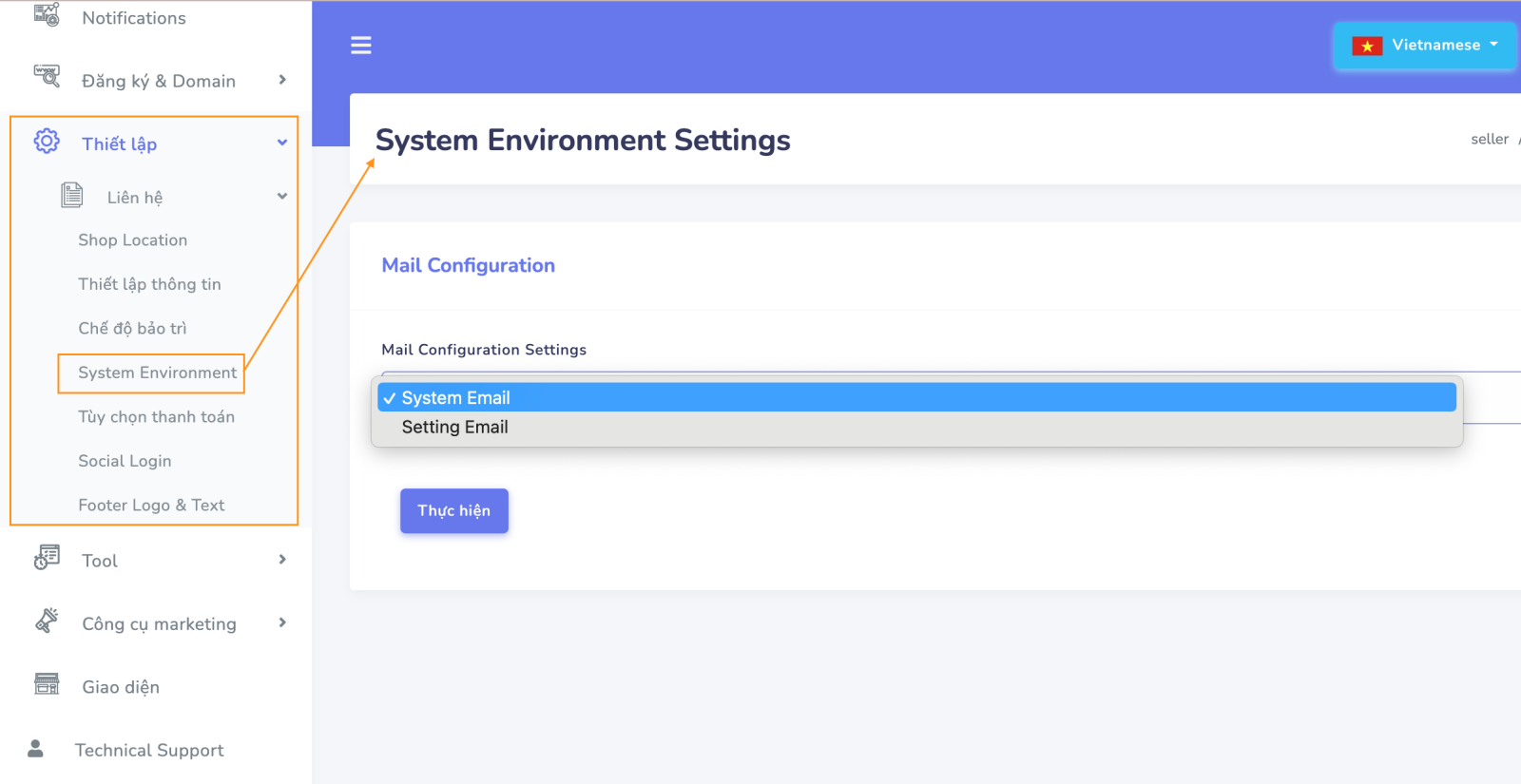
Task: Click the Notifications sidebar icon
Action: click(x=47, y=15)
